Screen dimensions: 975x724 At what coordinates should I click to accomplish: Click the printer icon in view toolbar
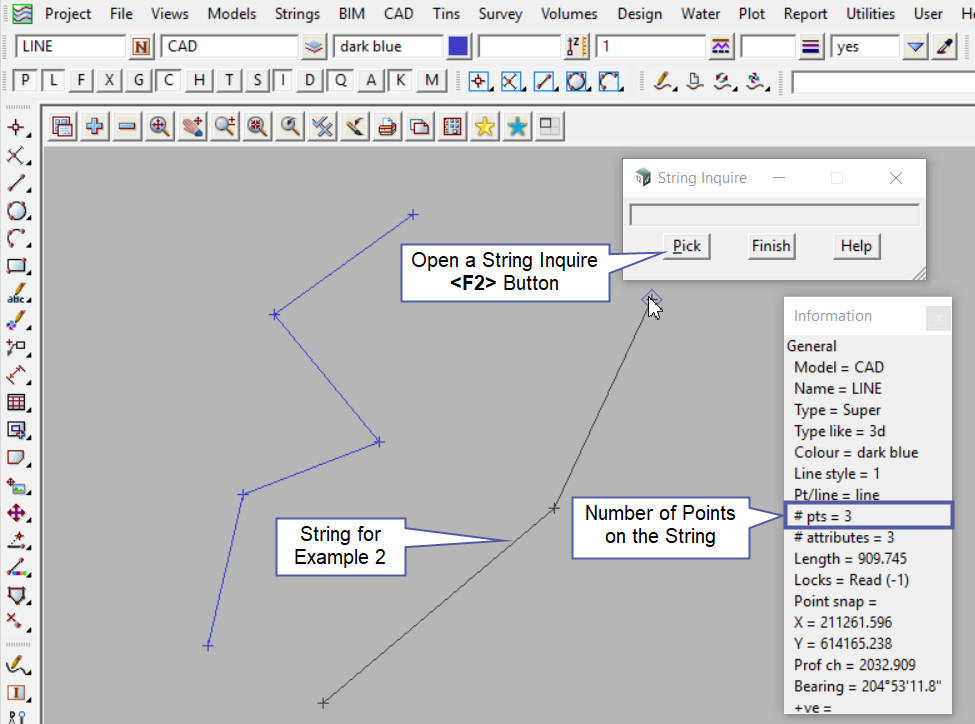point(387,126)
